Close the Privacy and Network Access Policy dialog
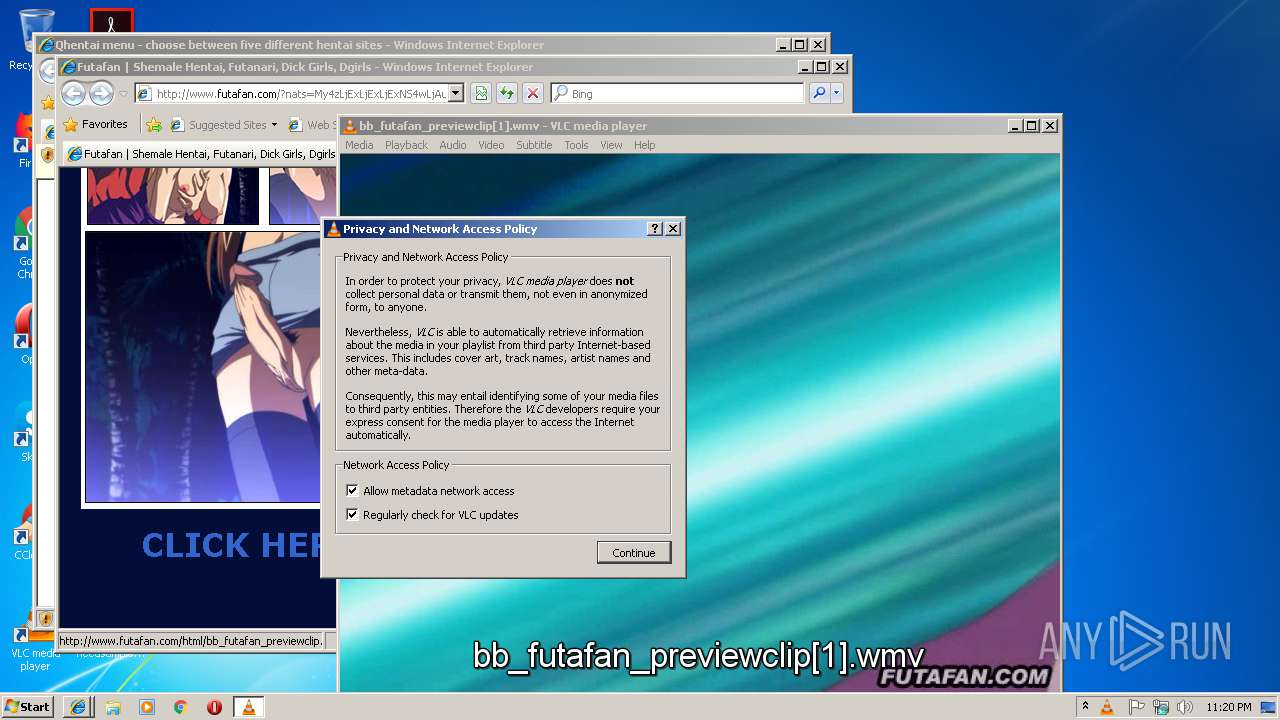 [673, 229]
